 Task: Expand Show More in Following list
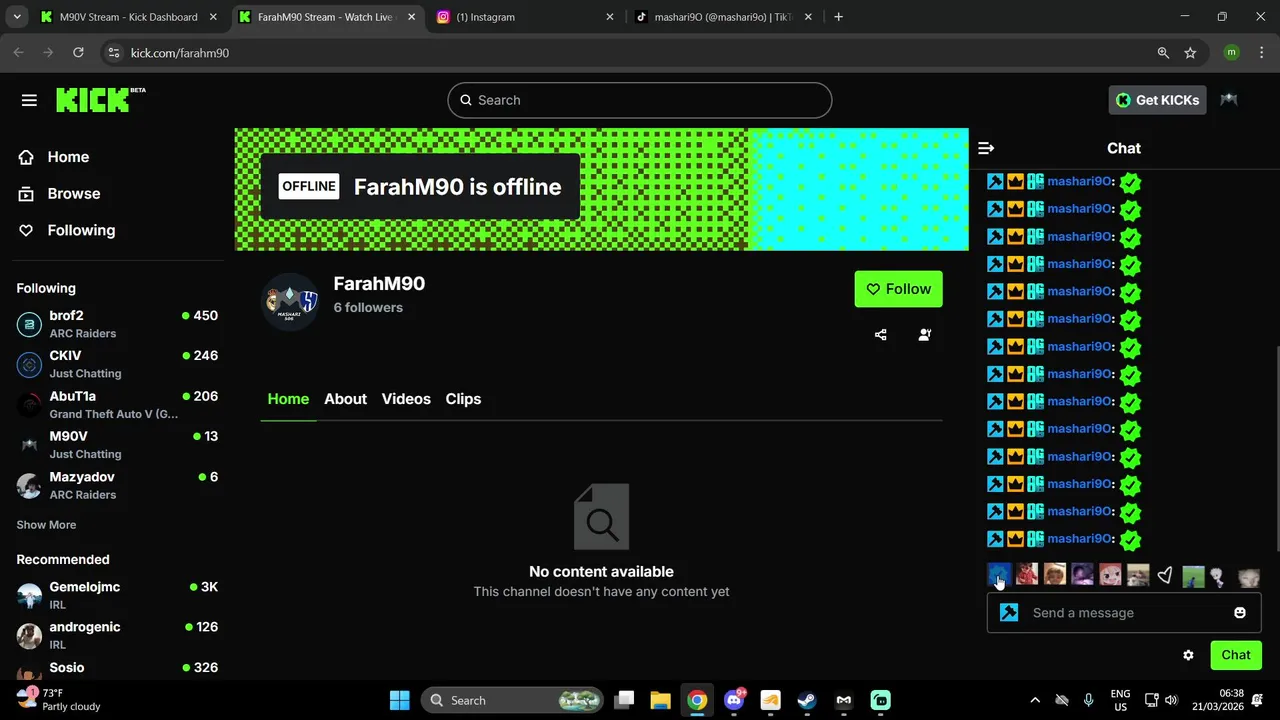46,525
